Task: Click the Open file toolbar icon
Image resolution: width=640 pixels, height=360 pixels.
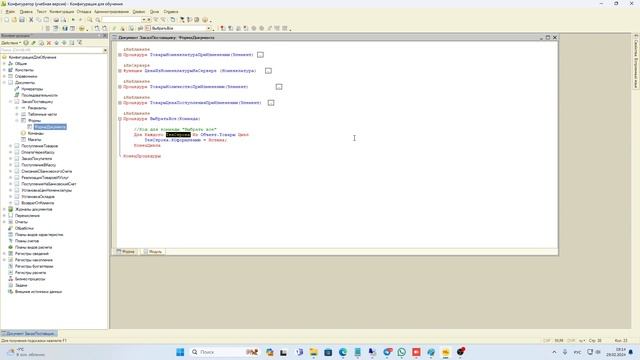Action: (14, 20)
